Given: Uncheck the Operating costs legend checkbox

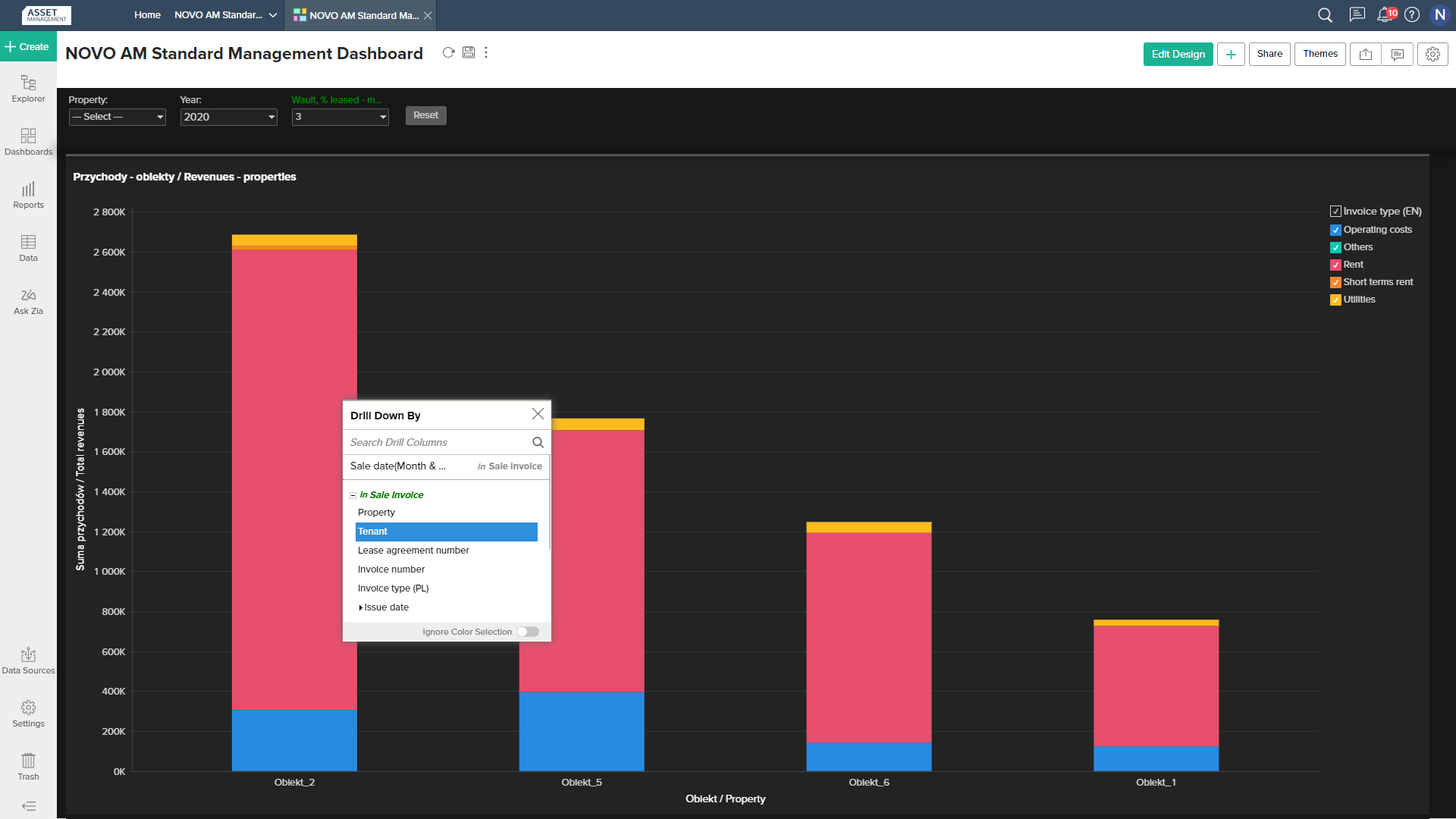Looking at the screenshot, I should [1335, 230].
